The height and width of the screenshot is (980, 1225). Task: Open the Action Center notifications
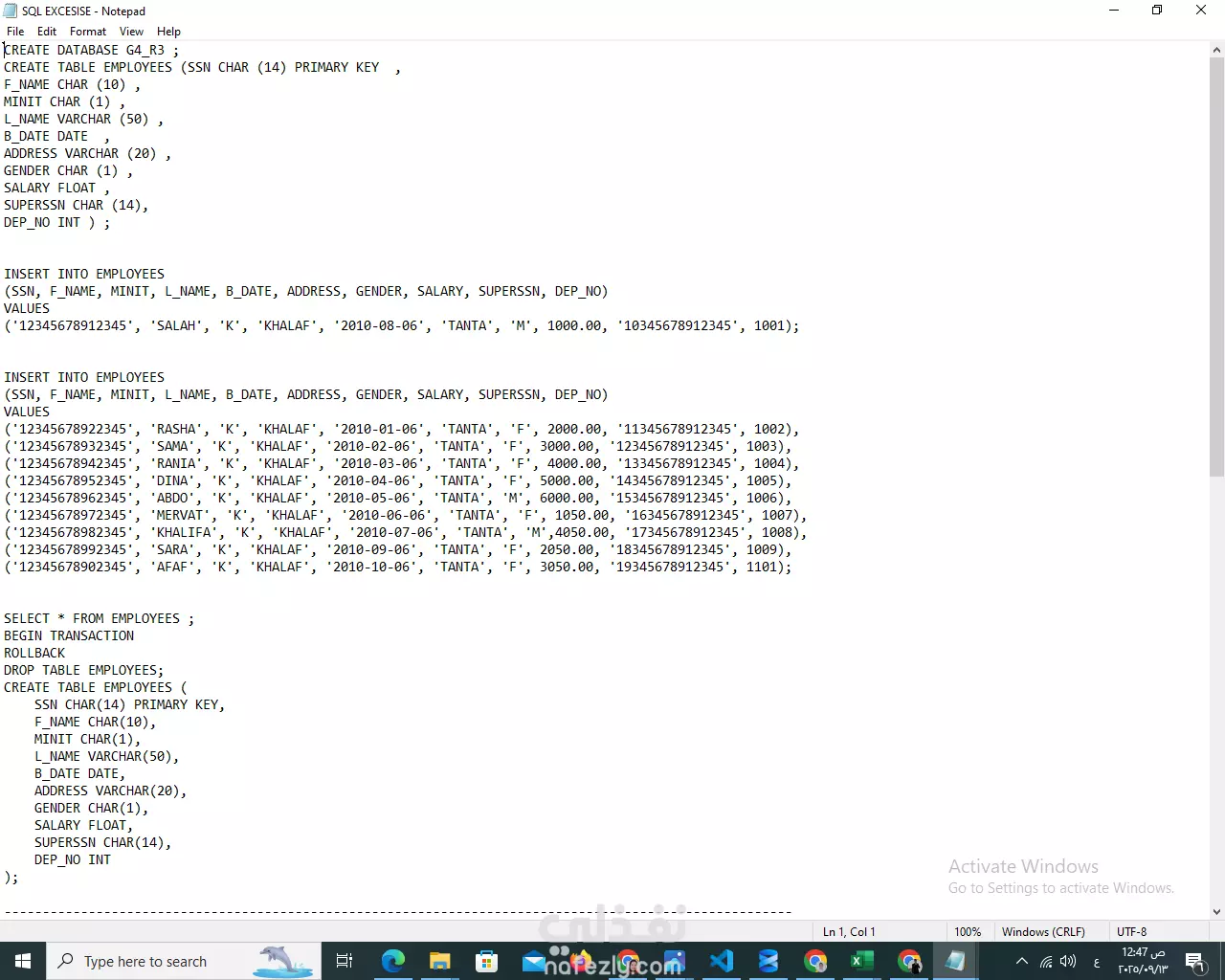[1194, 961]
